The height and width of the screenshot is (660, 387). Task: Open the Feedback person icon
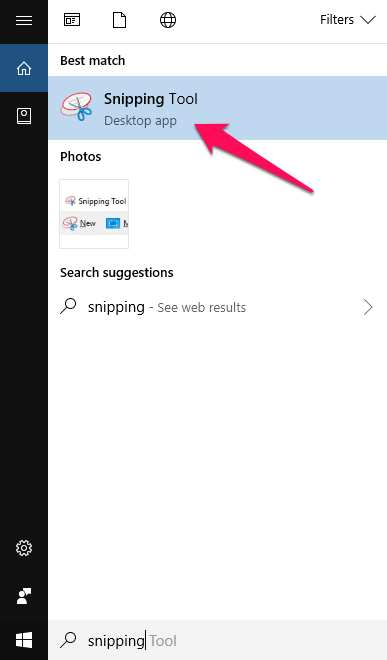click(24, 596)
